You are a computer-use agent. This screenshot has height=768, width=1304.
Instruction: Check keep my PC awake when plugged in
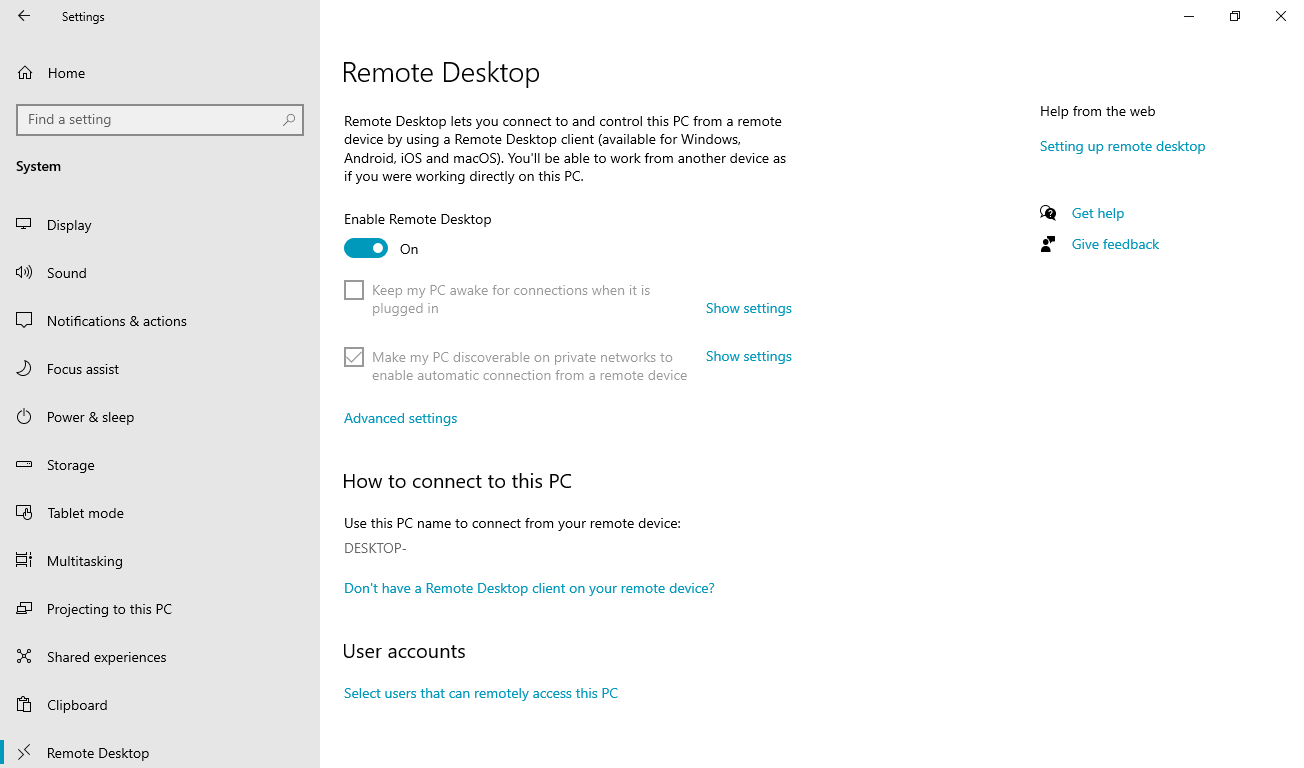[x=353, y=289]
